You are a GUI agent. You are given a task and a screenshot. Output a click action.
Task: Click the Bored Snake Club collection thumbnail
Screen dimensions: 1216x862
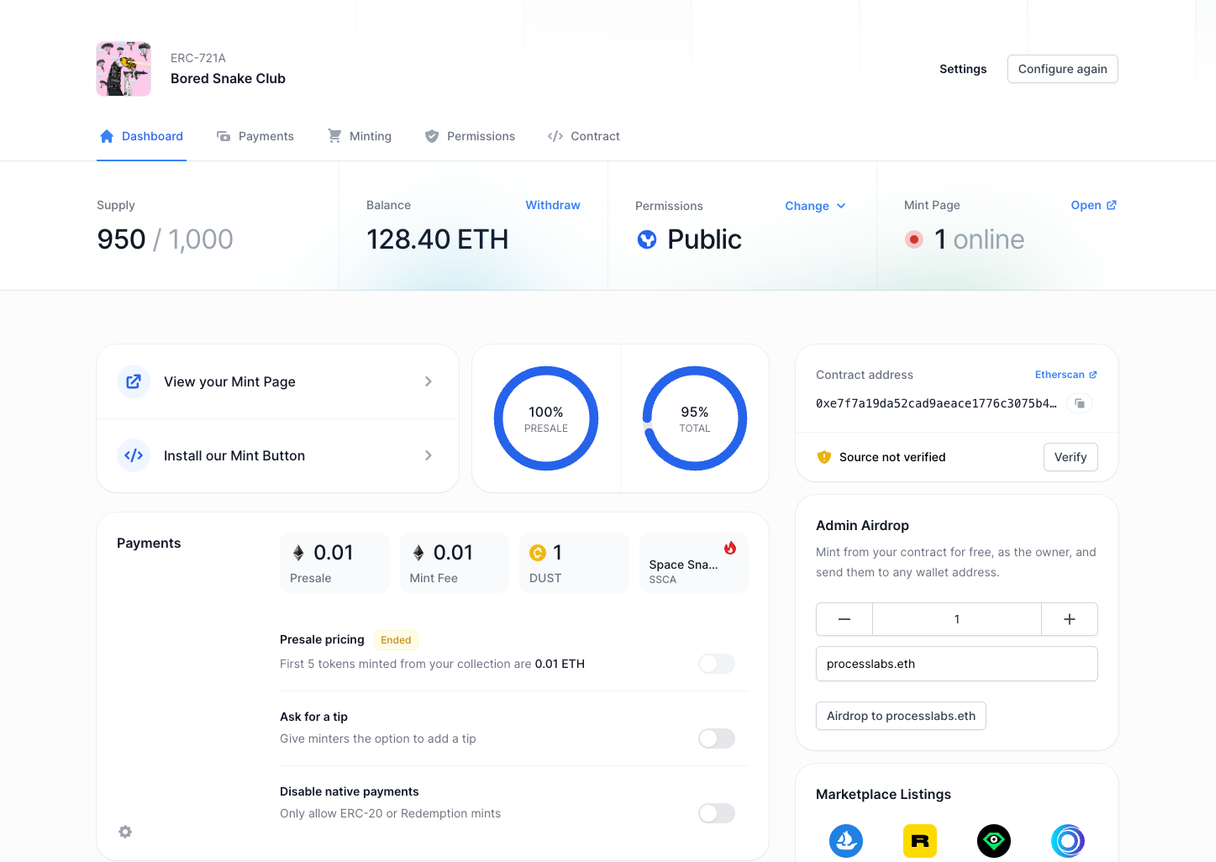point(123,68)
